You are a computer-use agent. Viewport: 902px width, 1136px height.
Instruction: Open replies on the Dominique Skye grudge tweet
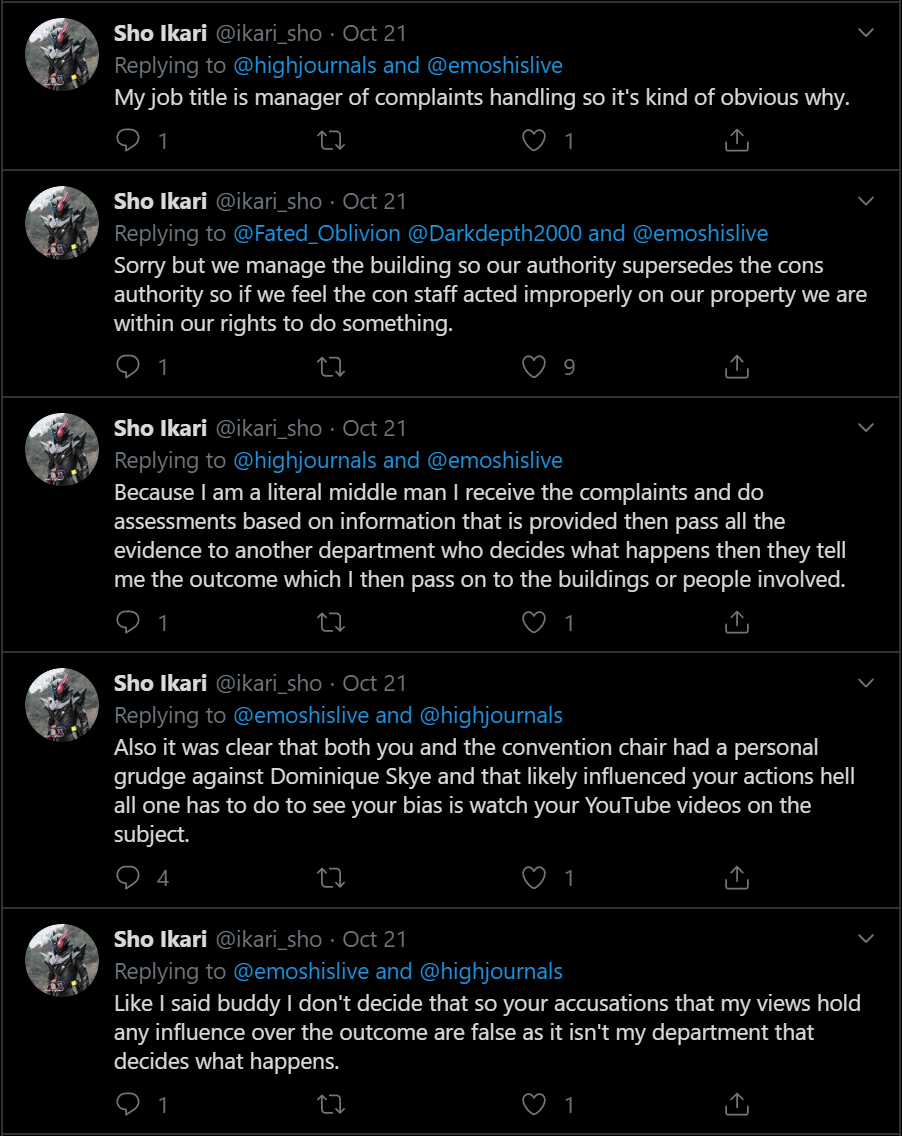pyautogui.click(x=128, y=877)
